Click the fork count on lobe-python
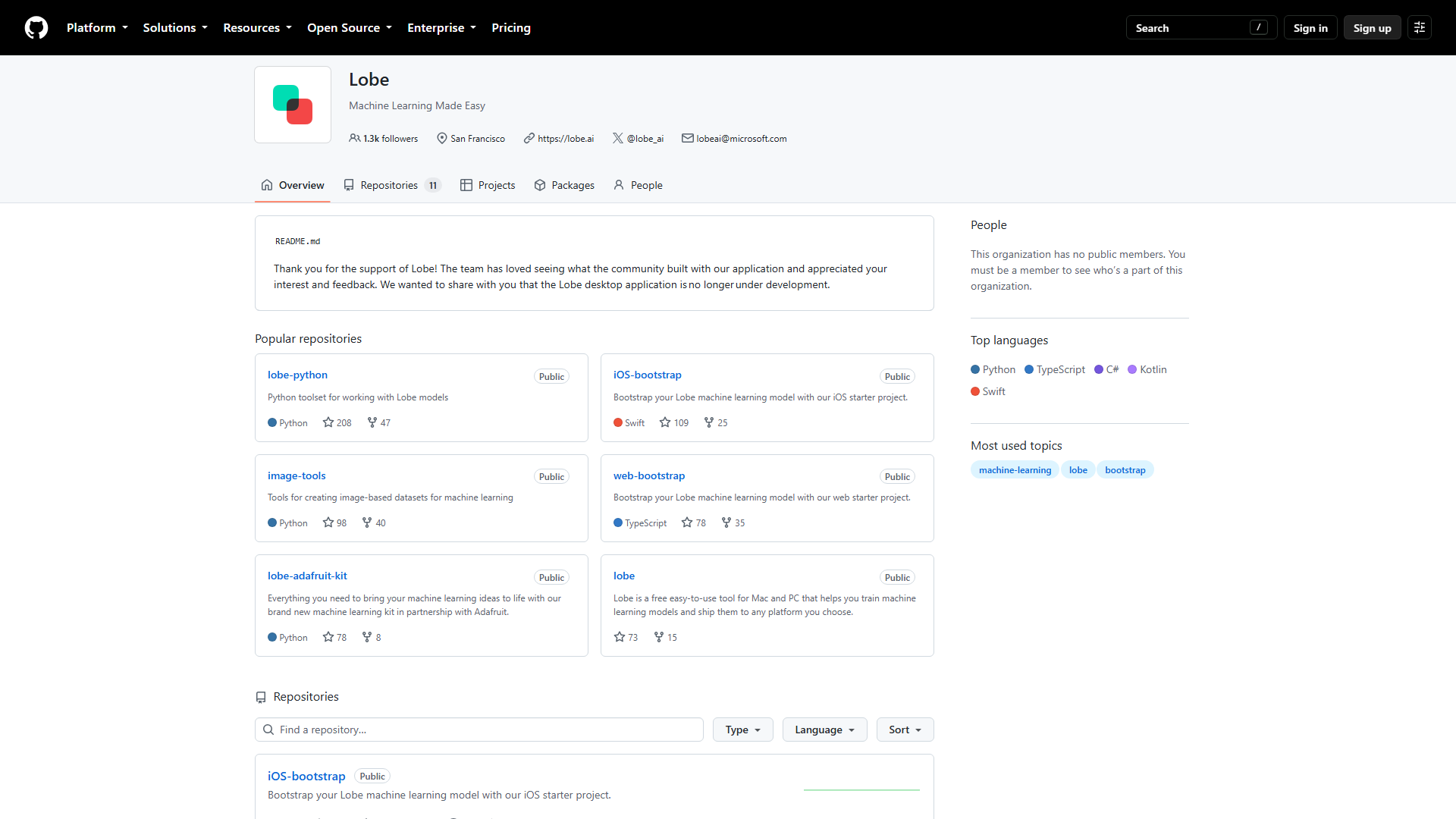The image size is (1456, 819). coord(379,422)
